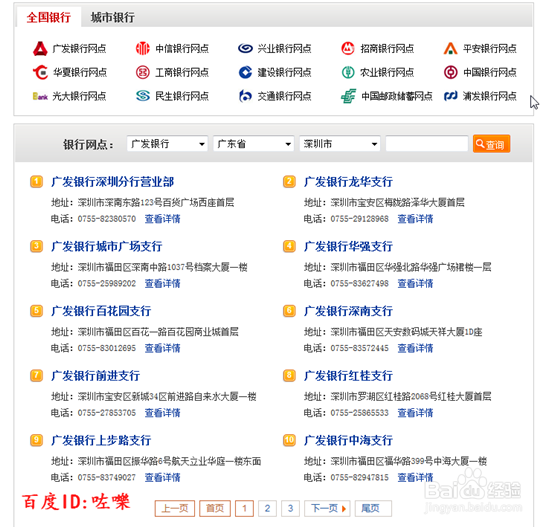View details 查看详情 for 0755-83572445
Image resolution: width=554 pixels, height=527 pixels.
point(416,348)
